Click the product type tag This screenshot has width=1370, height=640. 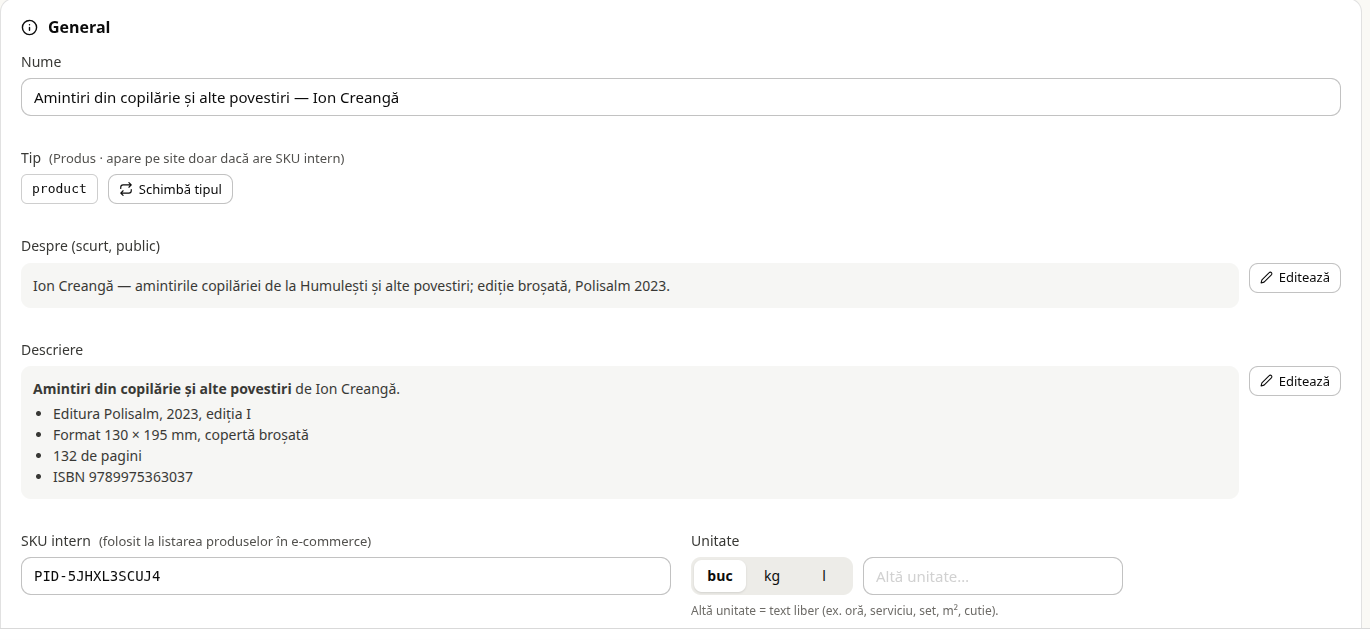click(59, 189)
